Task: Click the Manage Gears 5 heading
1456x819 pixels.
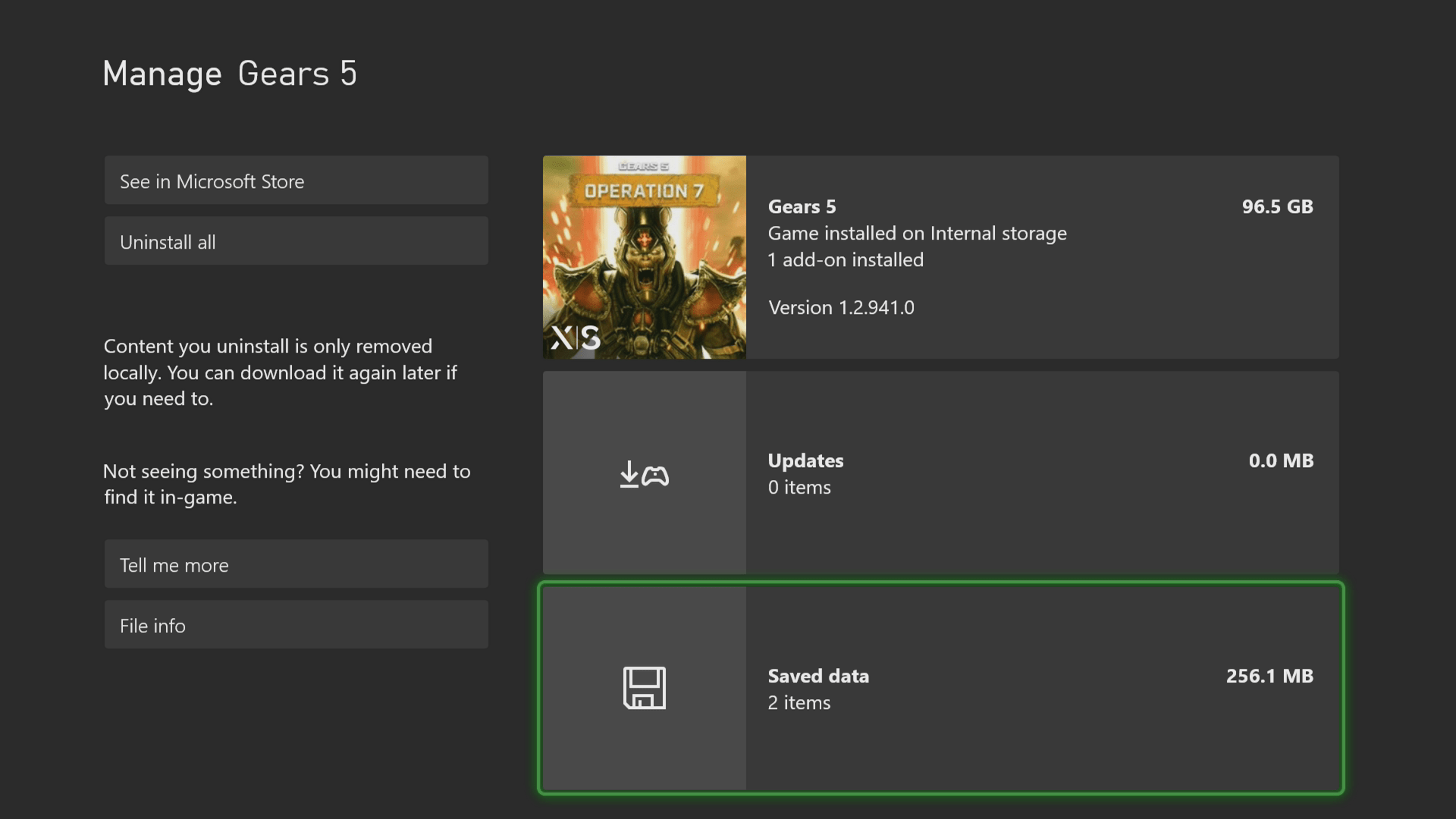Action: coord(229,74)
